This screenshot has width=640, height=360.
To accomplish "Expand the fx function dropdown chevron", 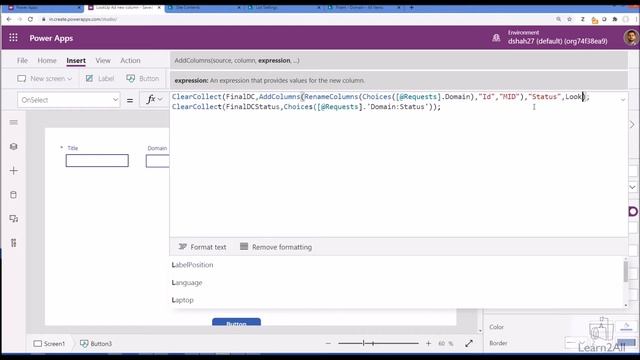I will [160, 100].
